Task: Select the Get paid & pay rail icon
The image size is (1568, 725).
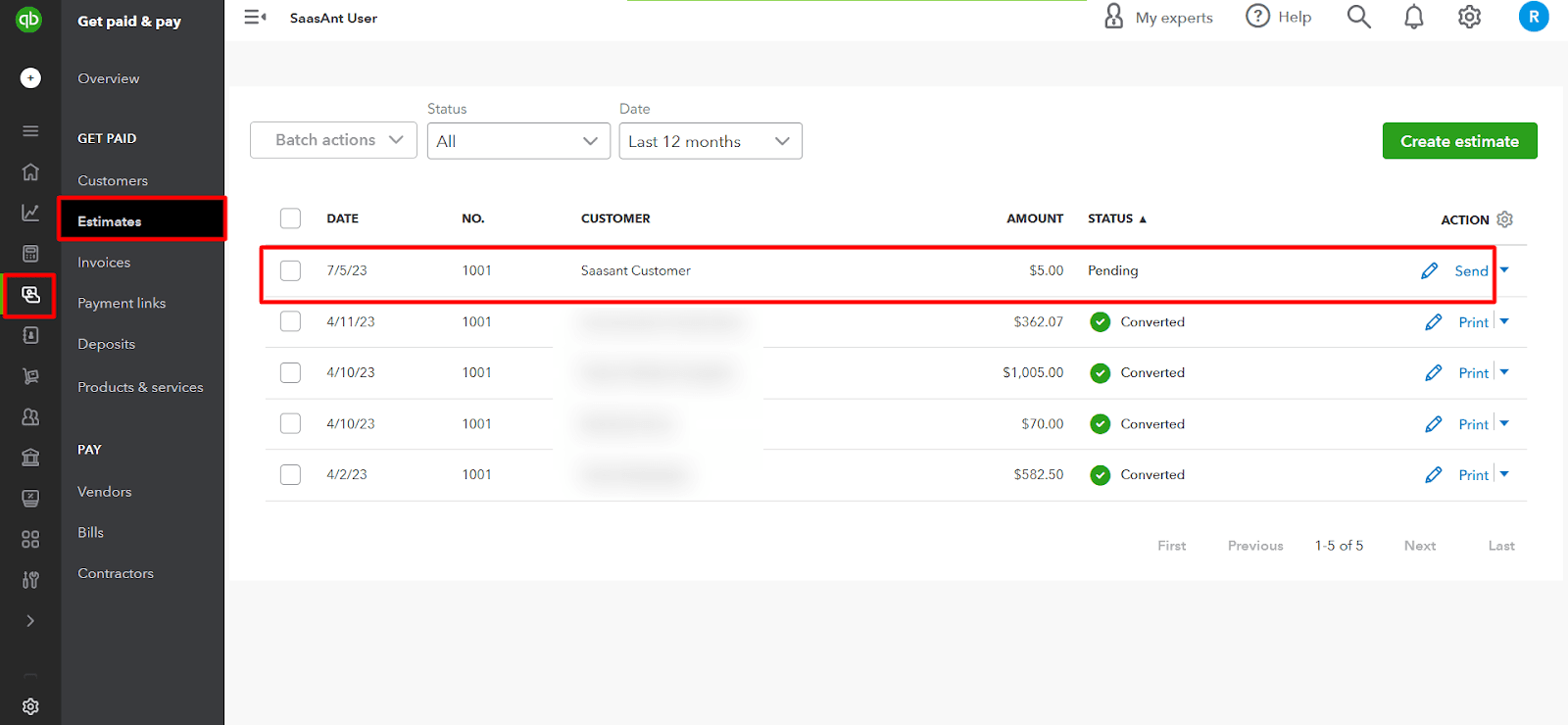Action: tap(30, 295)
